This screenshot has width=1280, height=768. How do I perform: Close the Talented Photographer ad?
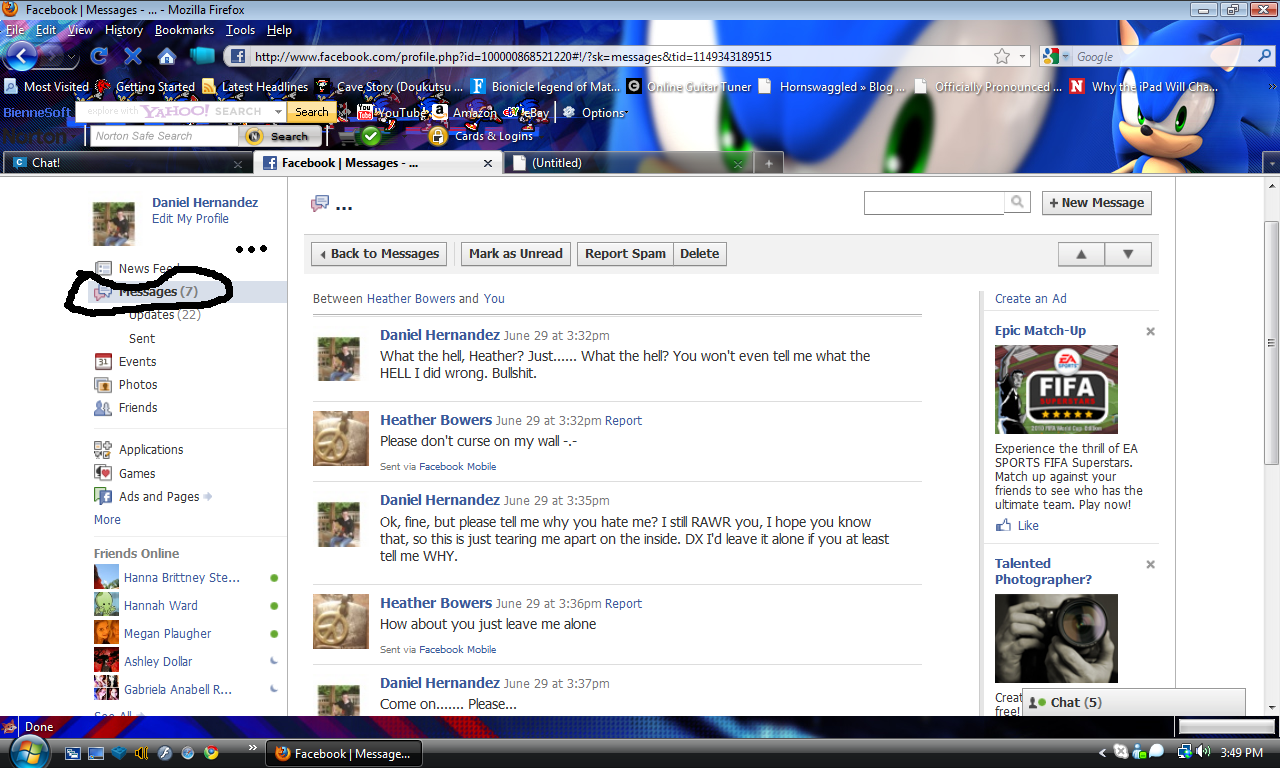click(1150, 564)
